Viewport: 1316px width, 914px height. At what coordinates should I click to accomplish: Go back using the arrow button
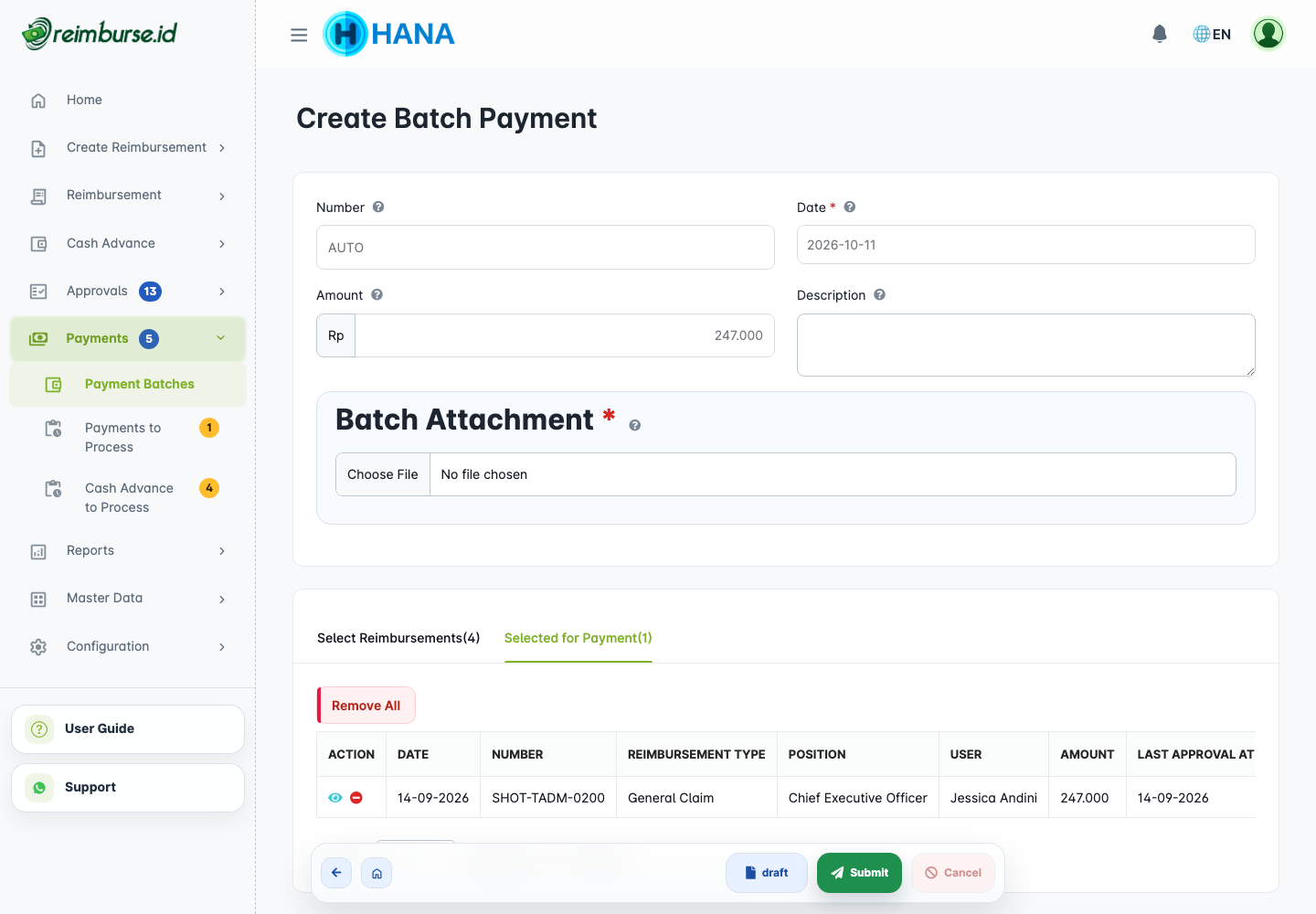pos(336,873)
